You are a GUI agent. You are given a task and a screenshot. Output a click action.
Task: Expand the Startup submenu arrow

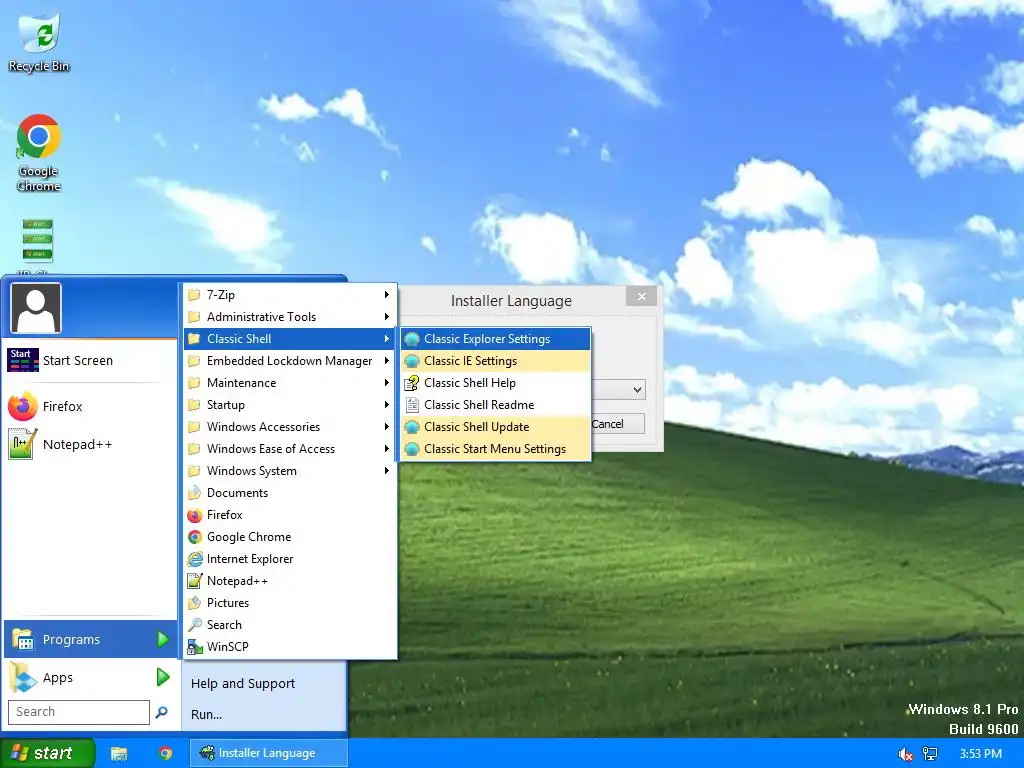(387, 405)
